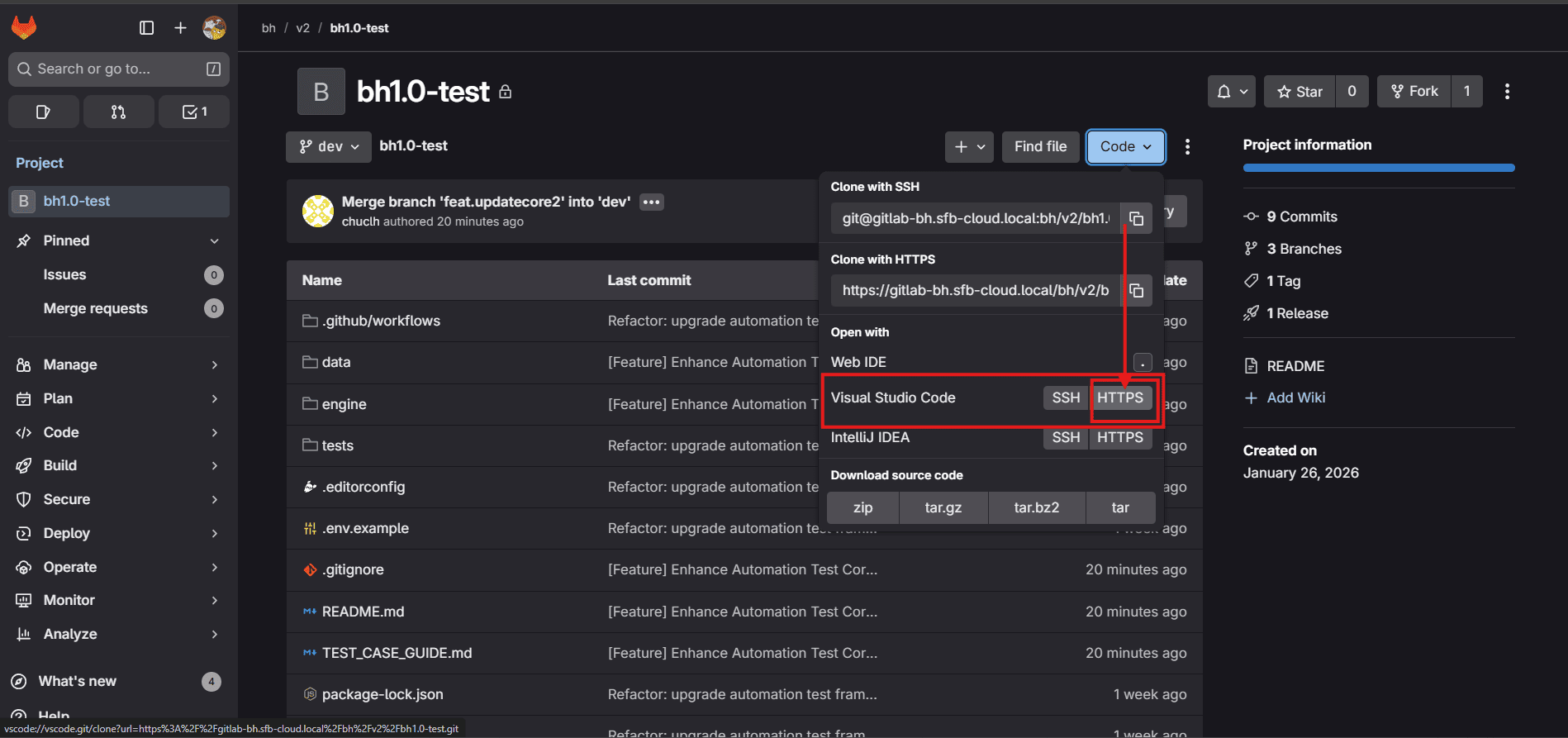The width and height of the screenshot is (1568, 738).
Task: Open merge requests icon button in sidebar top
Action: coord(118,112)
